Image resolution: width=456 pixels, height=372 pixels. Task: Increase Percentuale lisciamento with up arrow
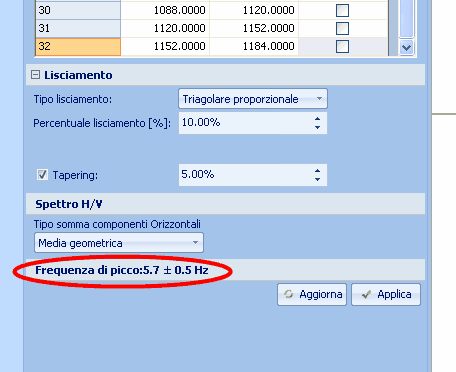coord(317,119)
